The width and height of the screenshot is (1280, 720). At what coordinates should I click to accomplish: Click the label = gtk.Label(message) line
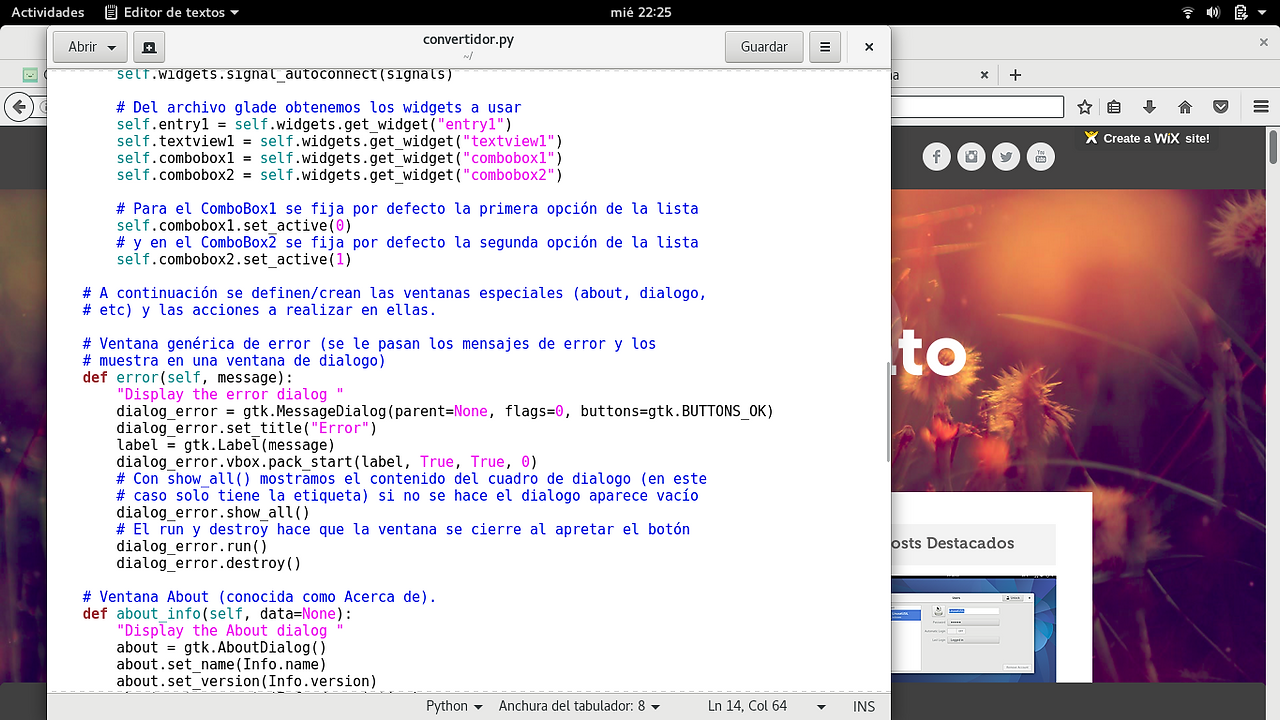pyautogui.click(x=226, y=445)
